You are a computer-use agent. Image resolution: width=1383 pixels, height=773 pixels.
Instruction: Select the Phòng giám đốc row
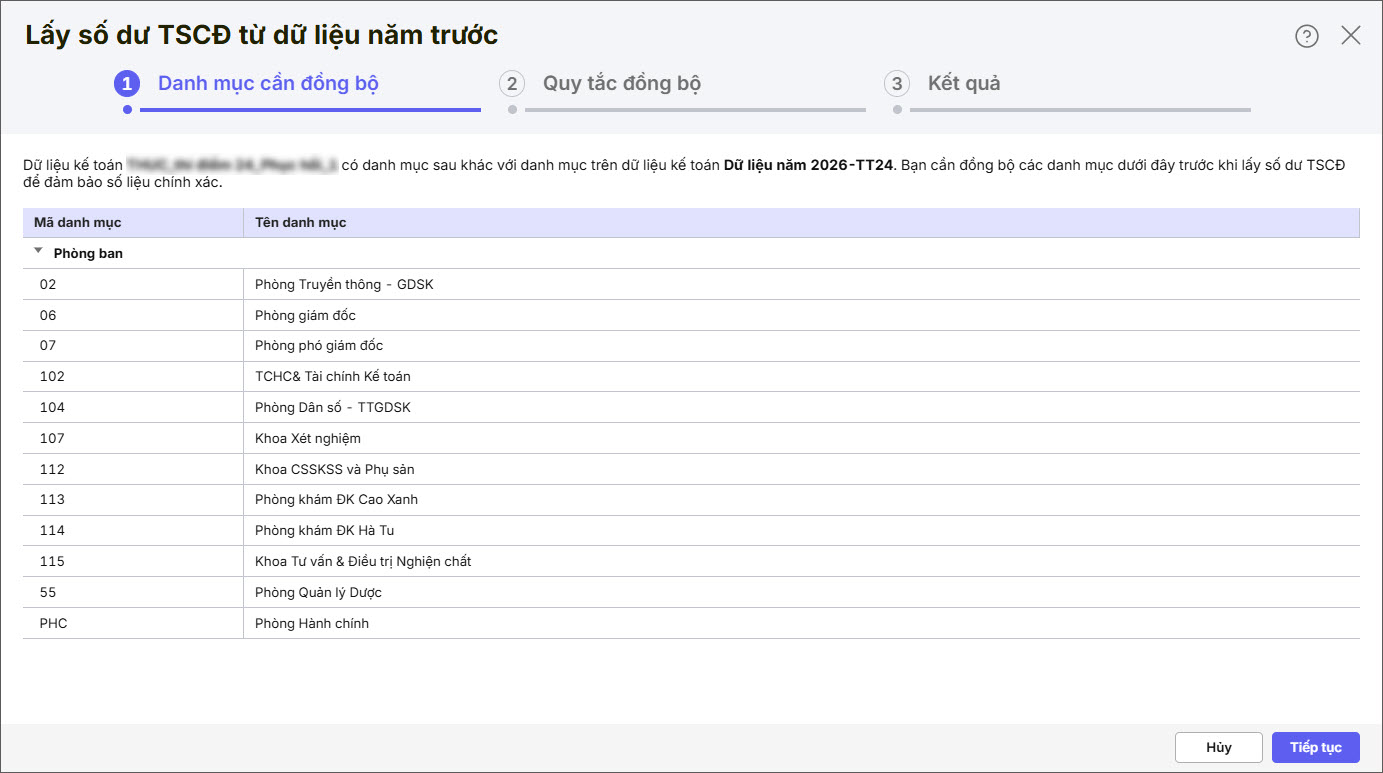click(305, 315)
